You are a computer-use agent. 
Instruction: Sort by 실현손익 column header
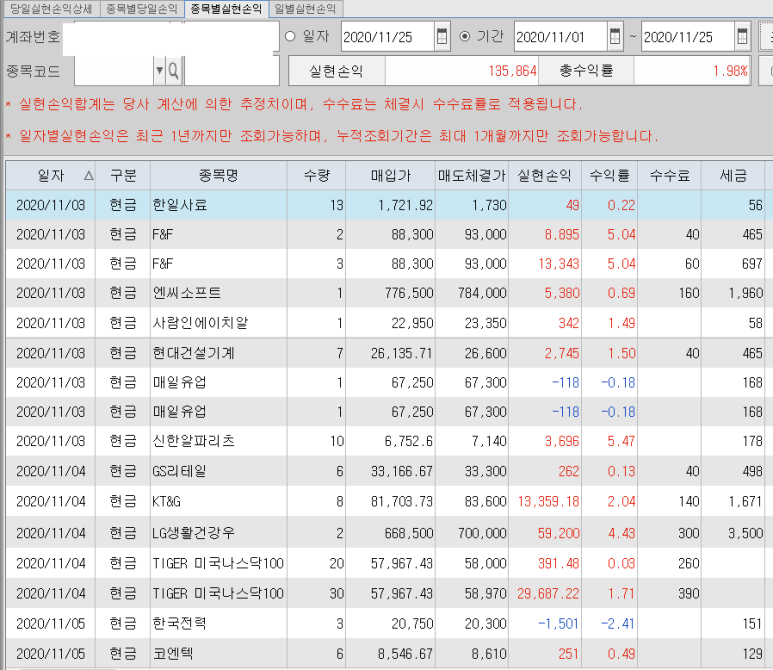(545, 176)
